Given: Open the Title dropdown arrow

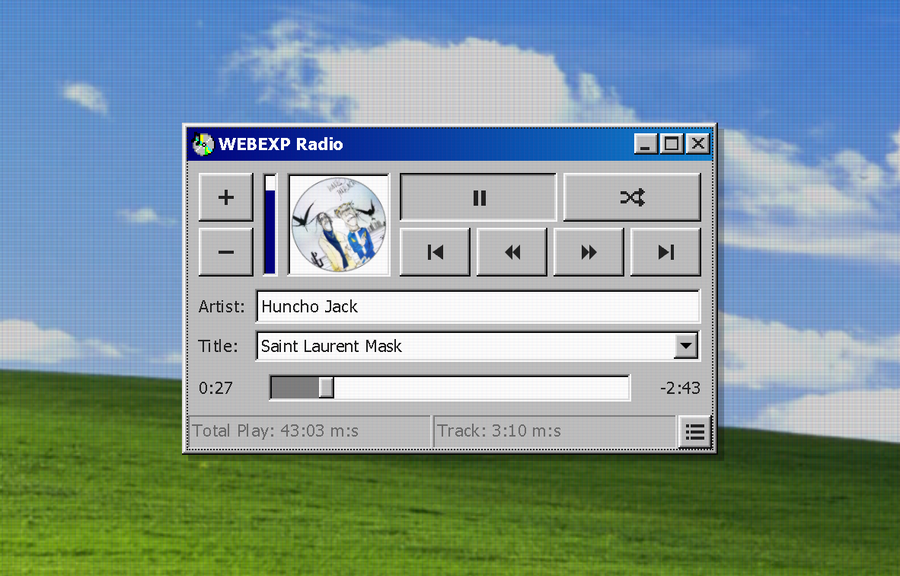Looking at the screenshot, I should (x=685, y=346).
